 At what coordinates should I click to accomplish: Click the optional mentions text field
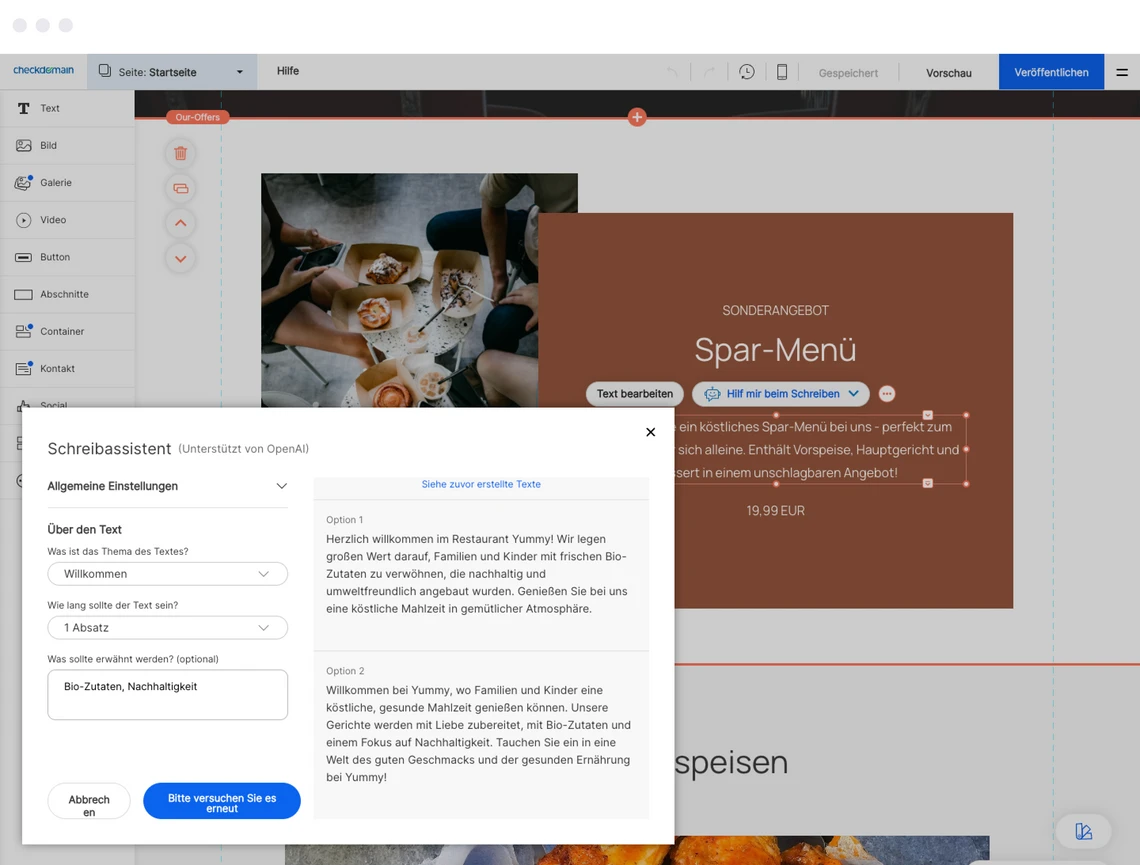point(167,695)
